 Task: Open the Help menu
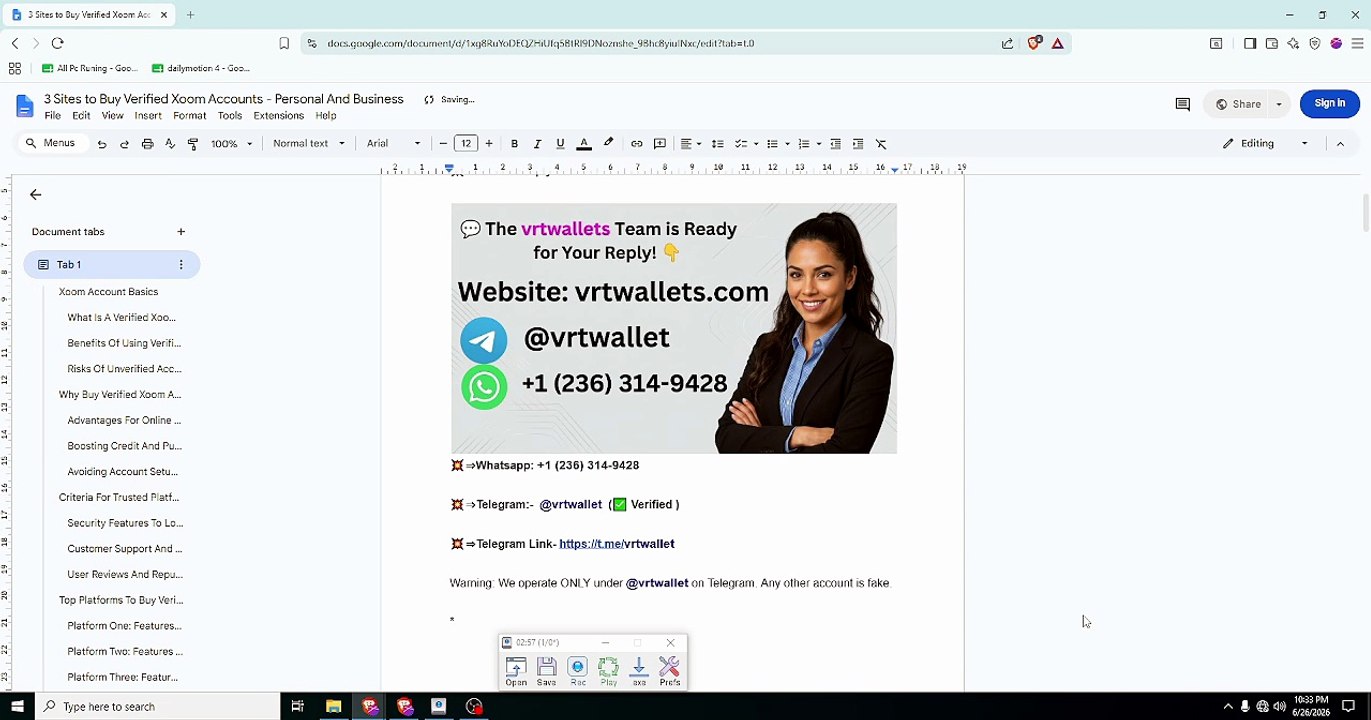point(326,116)
